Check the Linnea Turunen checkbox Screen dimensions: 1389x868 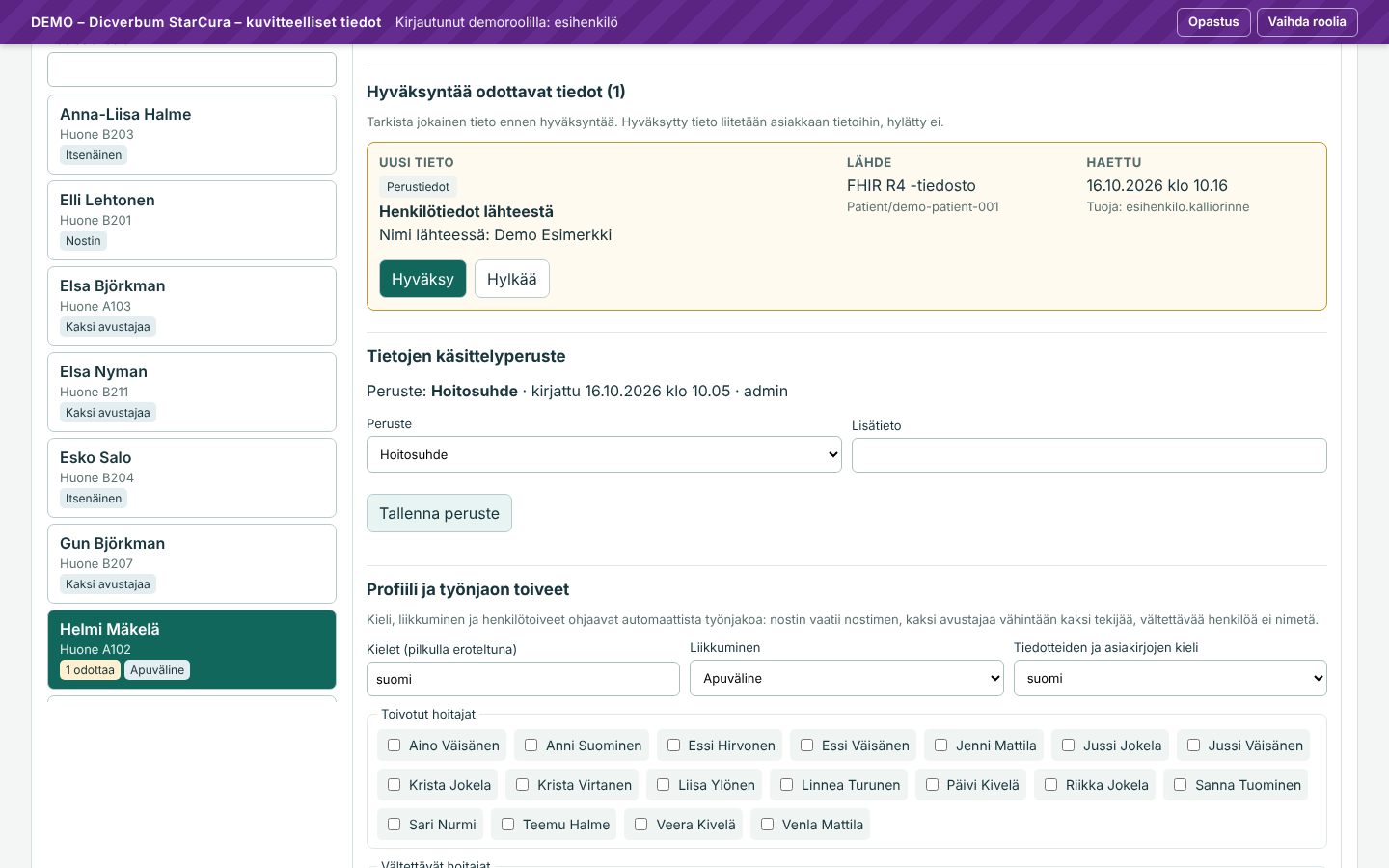[786, 785]
